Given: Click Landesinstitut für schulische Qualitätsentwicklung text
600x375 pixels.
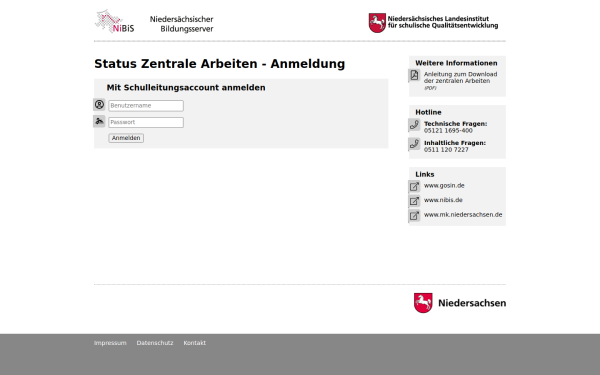Looking at the screenshot, I should [443, 22].
